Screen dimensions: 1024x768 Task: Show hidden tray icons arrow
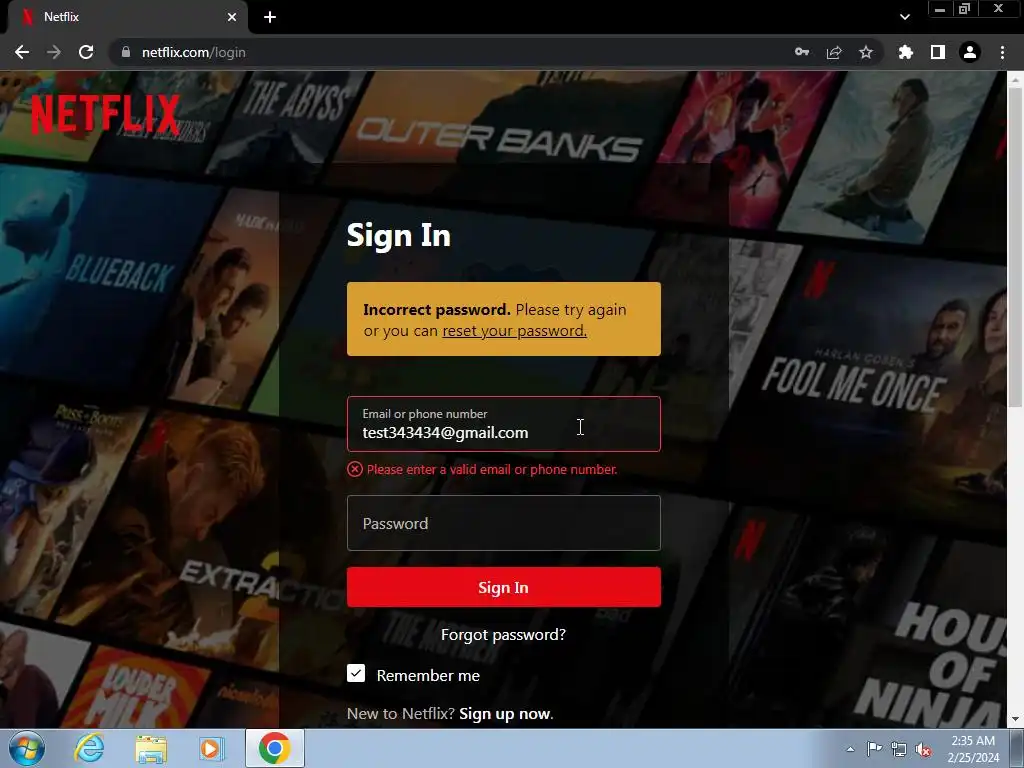[x=850, y=749]
